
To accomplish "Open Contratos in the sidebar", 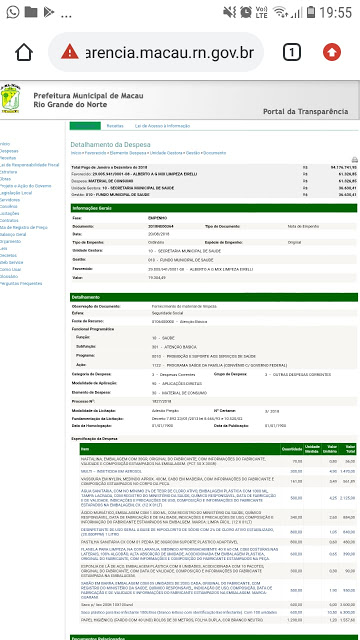I will [9, 220].
